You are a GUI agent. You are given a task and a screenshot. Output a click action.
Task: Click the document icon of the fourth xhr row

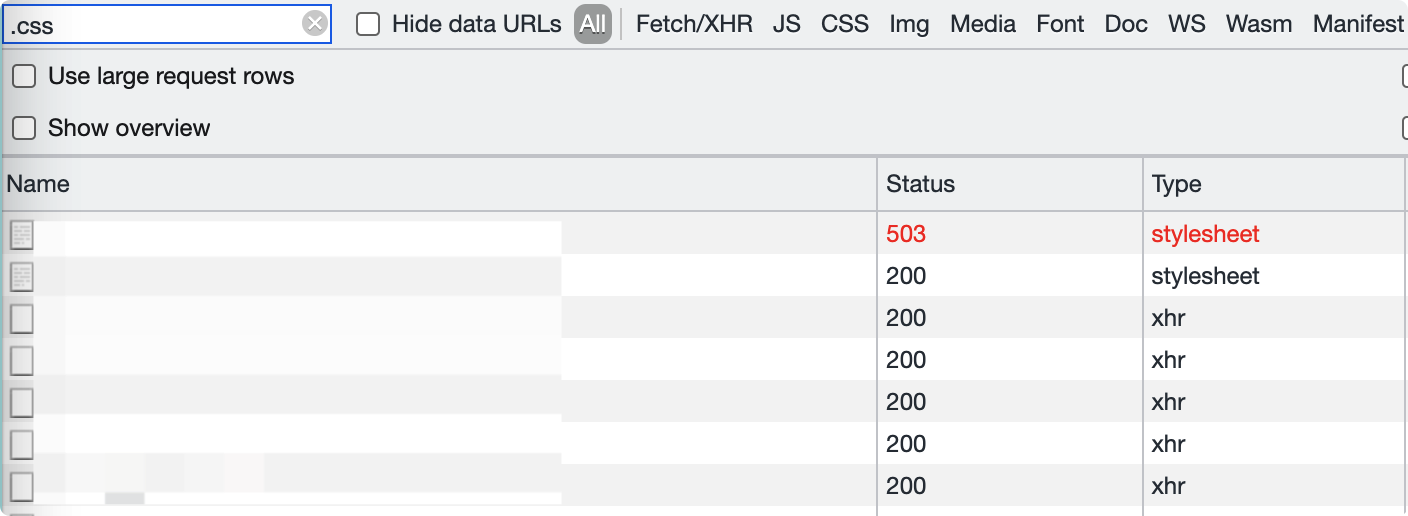(x=22, y=445)
